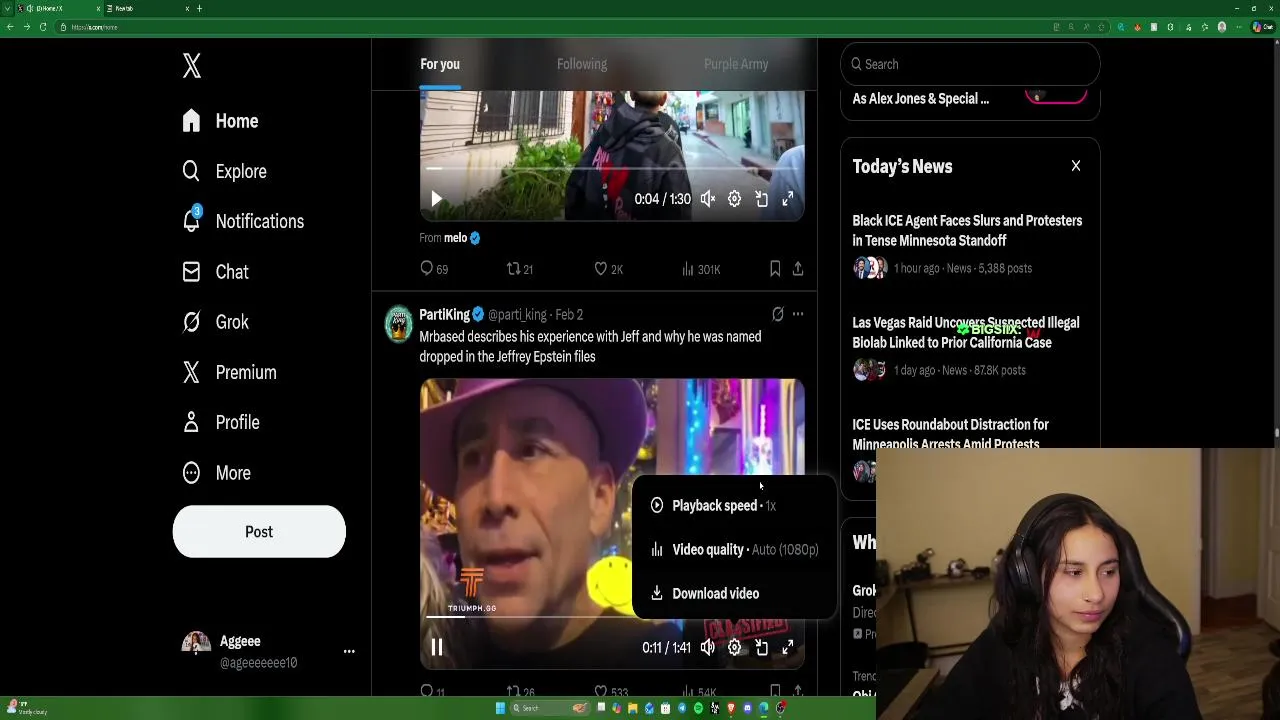Close the Today's News panel
Screen dimensions: 1280x720
[x=1076, y=166]
